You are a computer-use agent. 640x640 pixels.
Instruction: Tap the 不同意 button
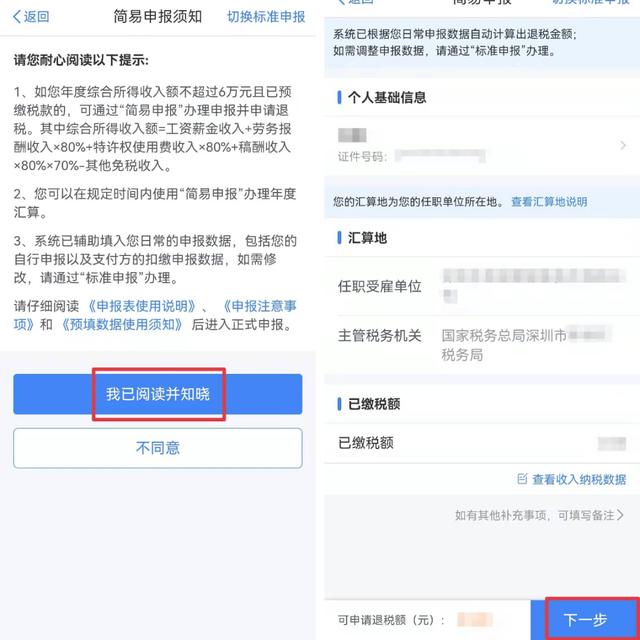(x=158, y=448)
